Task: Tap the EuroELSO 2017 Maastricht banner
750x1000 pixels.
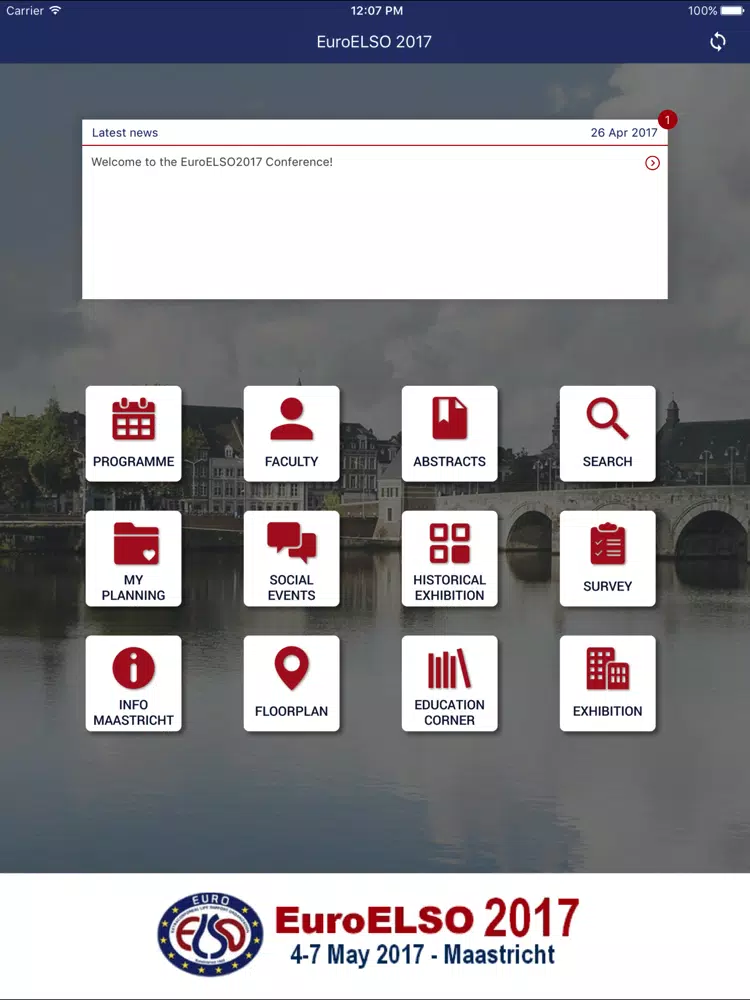Action: tap(375, 935)
